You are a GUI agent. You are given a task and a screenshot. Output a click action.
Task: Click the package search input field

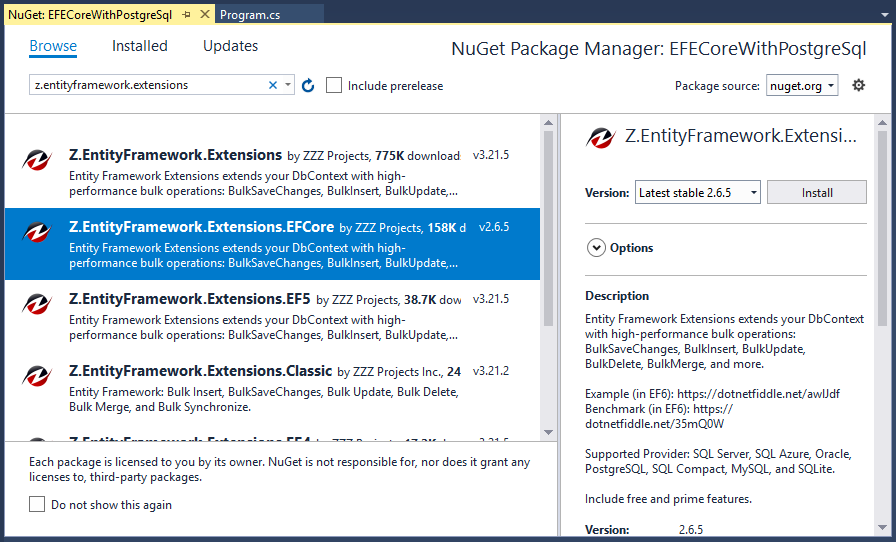149,85
